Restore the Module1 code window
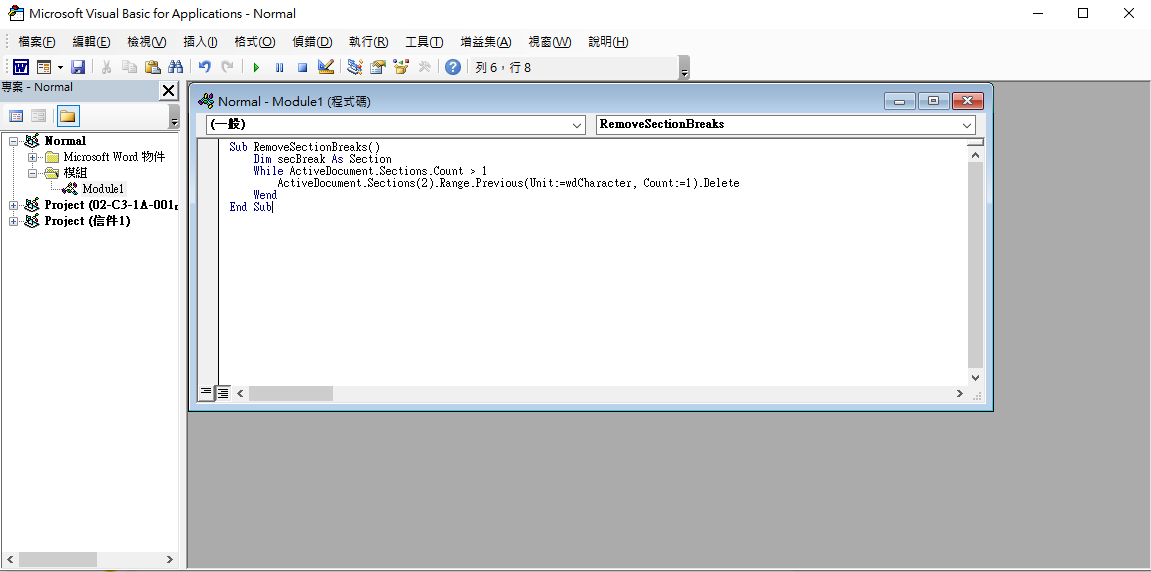1151x572 pixels. tap(934, 101)
